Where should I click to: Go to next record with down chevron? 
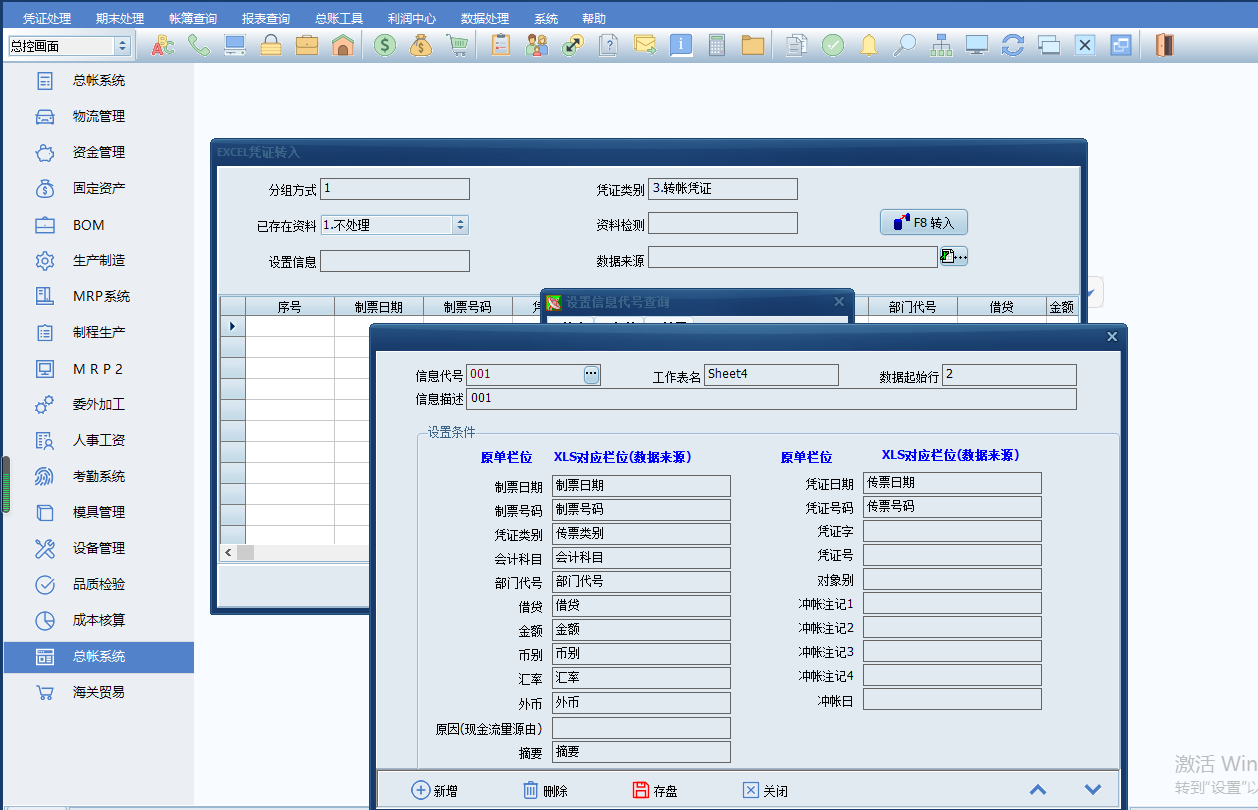click(1093, 790)
